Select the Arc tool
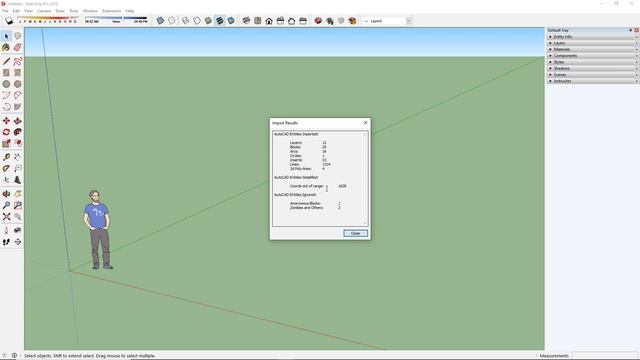This screenshot has width=640, height=360. click(6, 96)
